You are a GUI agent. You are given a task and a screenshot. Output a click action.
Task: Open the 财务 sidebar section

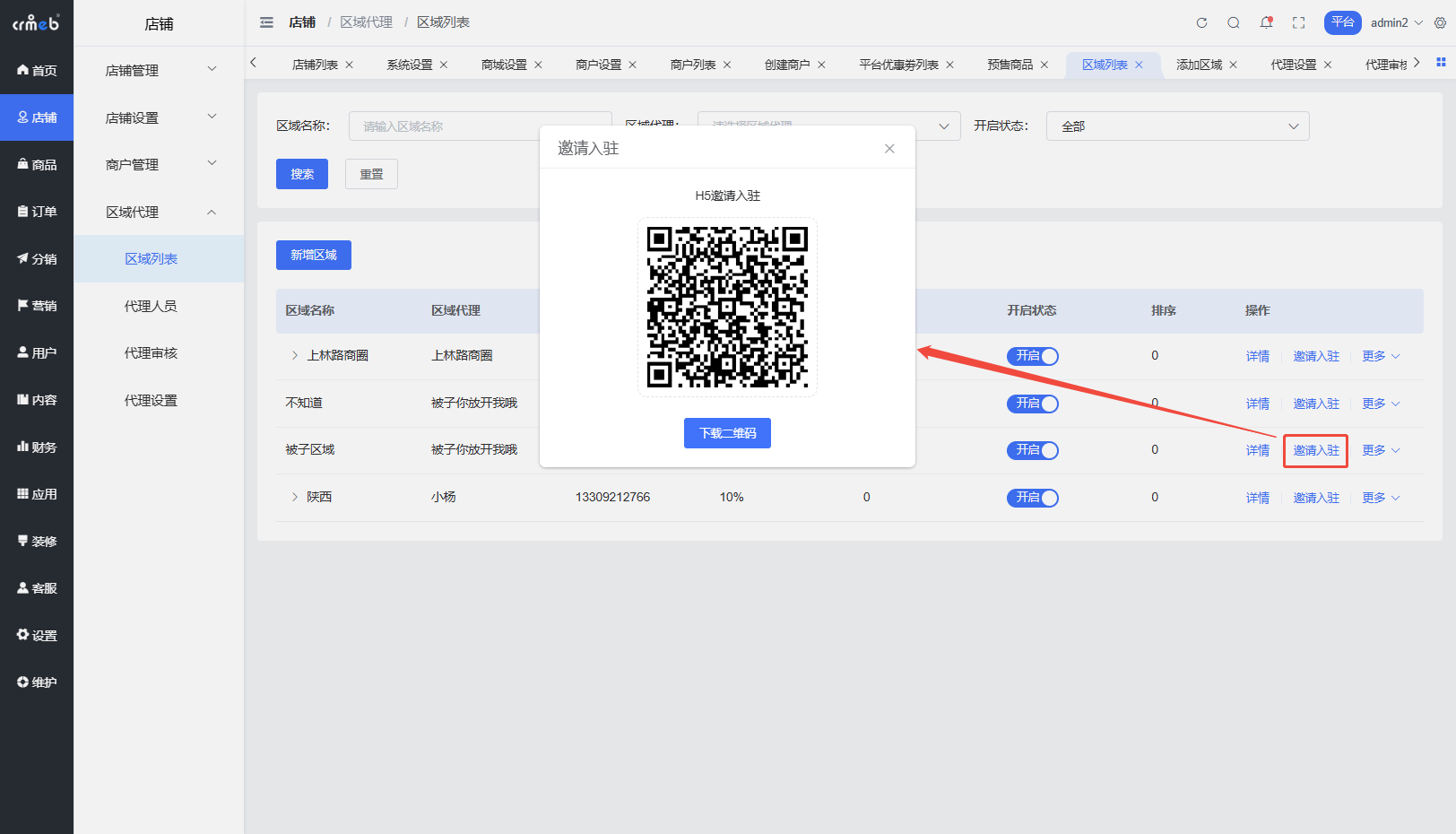click(37, 447)
